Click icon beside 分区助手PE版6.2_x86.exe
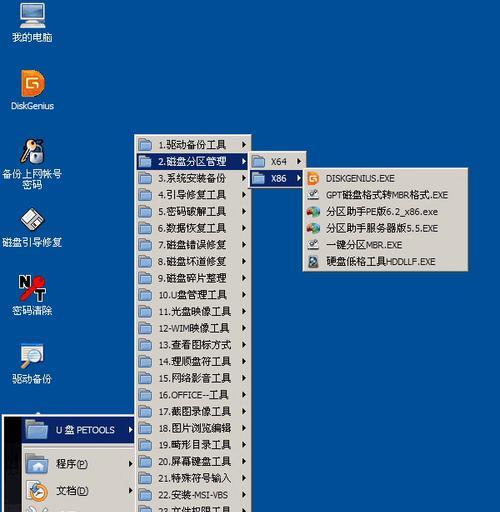 pos(313,212)
